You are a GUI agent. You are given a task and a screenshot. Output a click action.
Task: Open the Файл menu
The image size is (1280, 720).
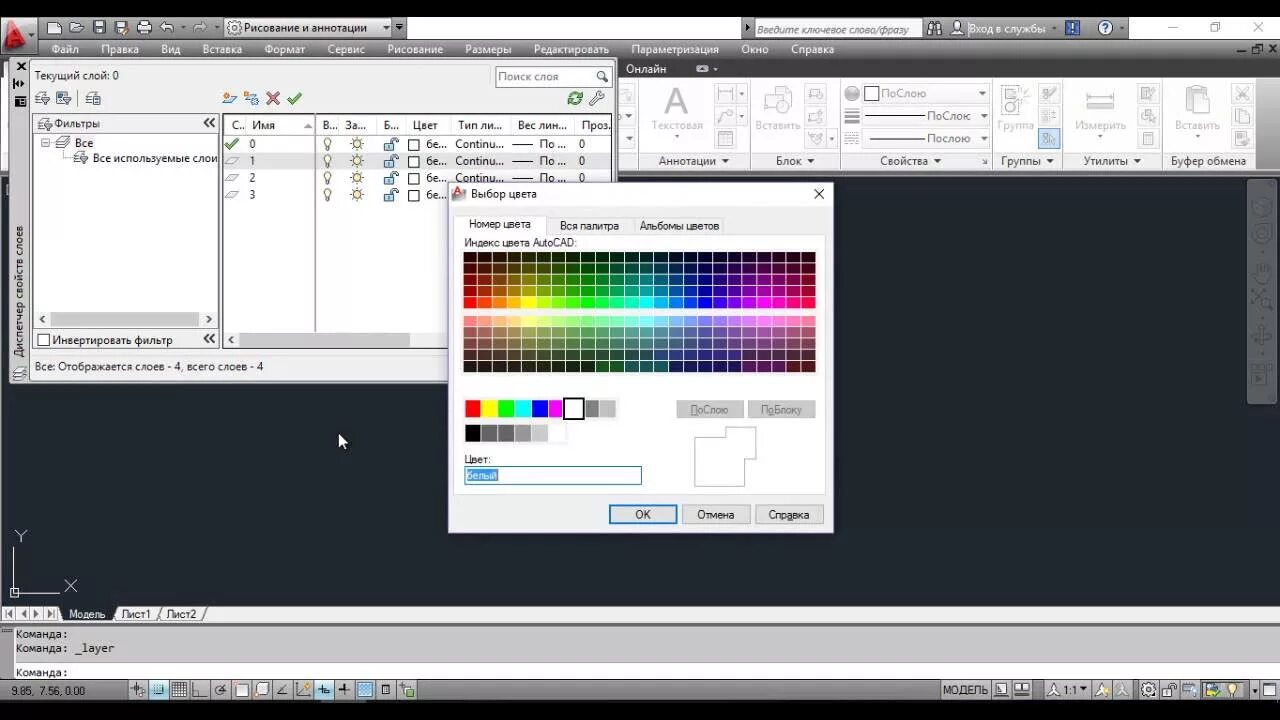click(65, 49)
